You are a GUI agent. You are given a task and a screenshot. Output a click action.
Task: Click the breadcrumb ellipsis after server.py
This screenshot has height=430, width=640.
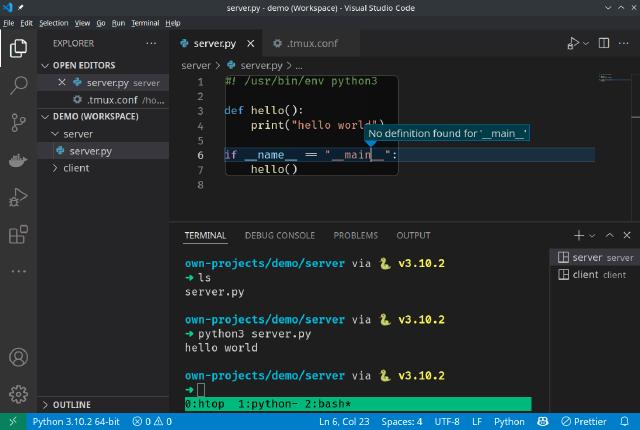299,66
